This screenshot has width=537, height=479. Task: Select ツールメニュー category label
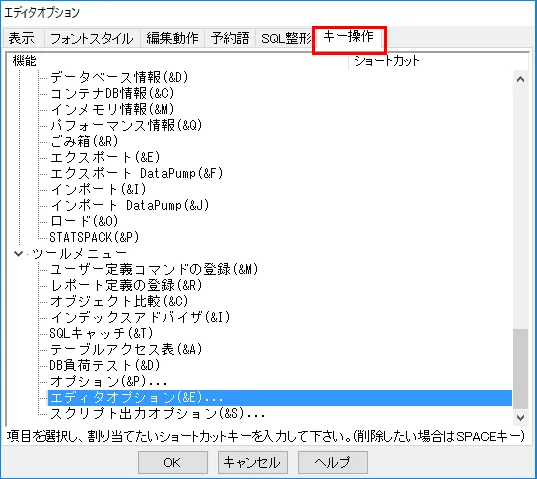click(79, 254)
